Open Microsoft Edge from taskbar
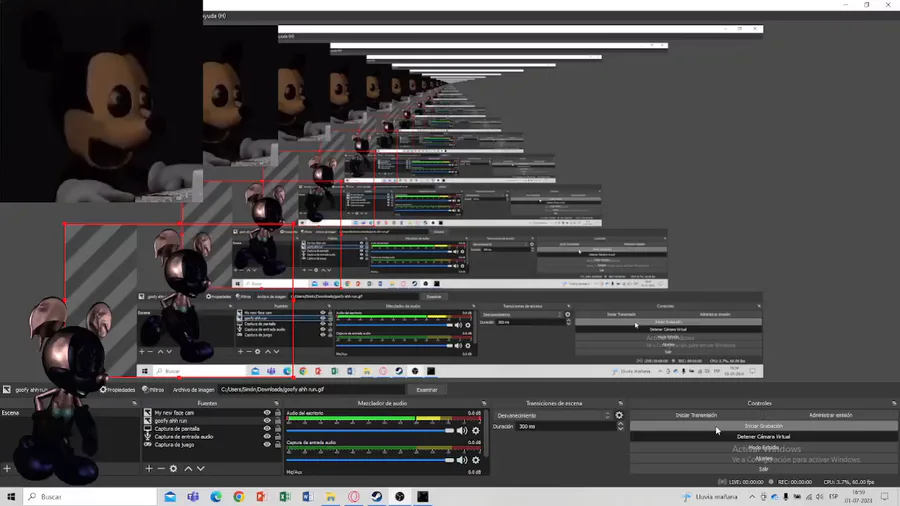Viewport: 900px width, 506px height. (216, 497)
